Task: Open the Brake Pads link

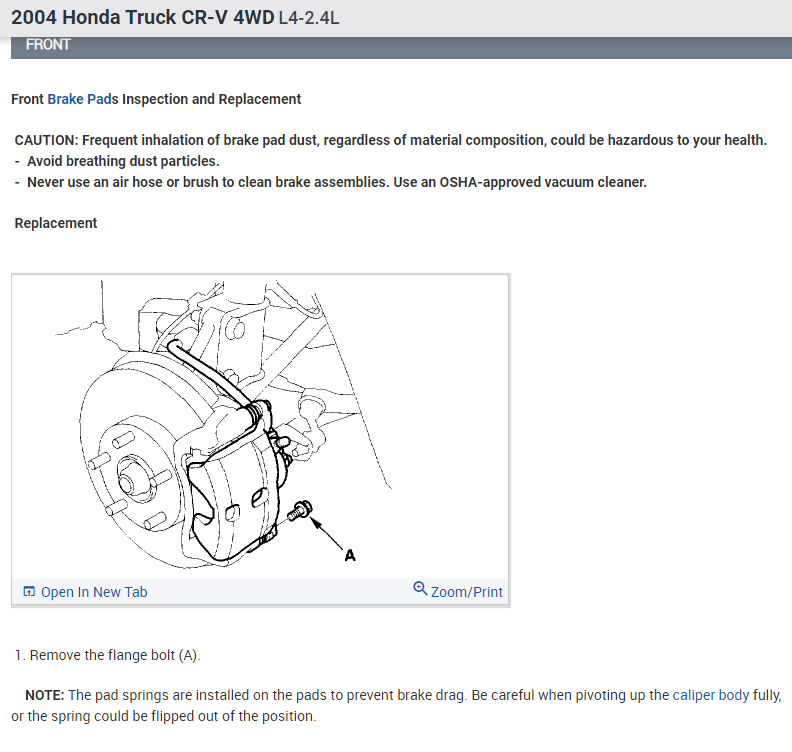Action: [83, 99]
